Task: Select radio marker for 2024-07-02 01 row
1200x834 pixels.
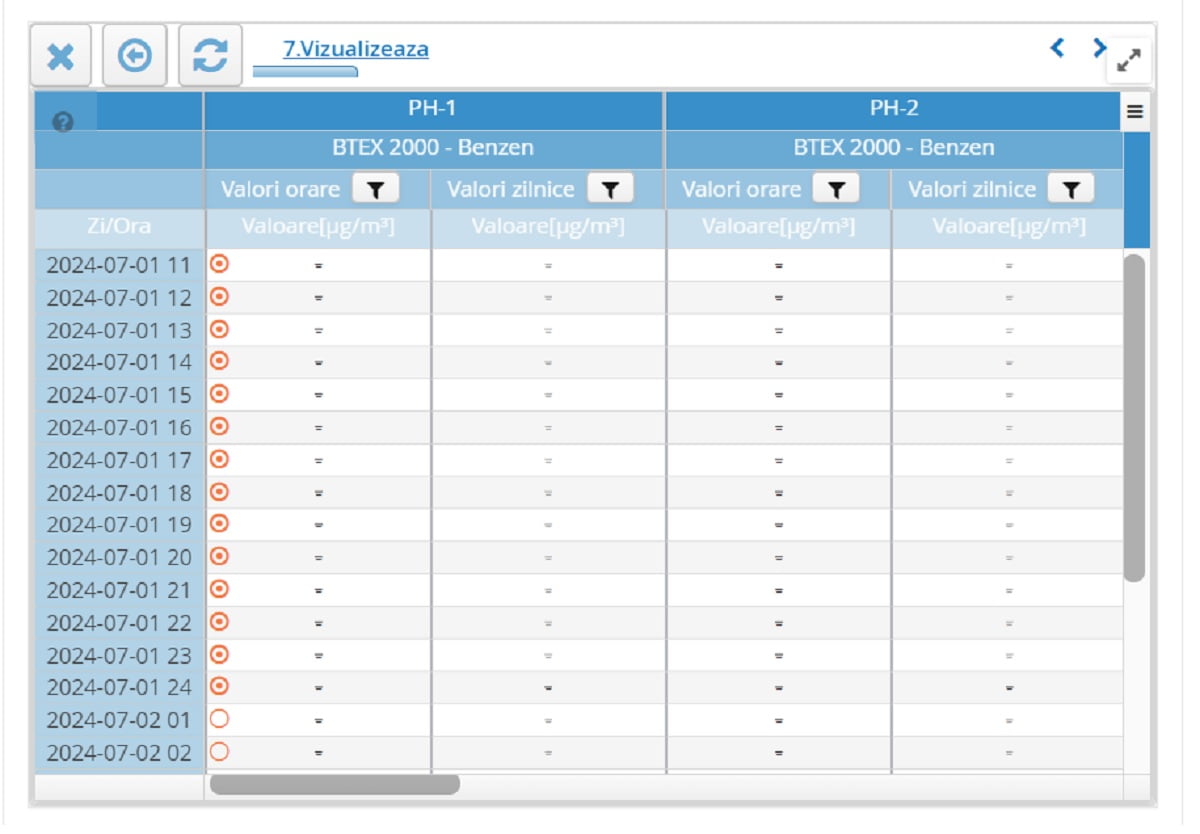Action: pos(219,718)
